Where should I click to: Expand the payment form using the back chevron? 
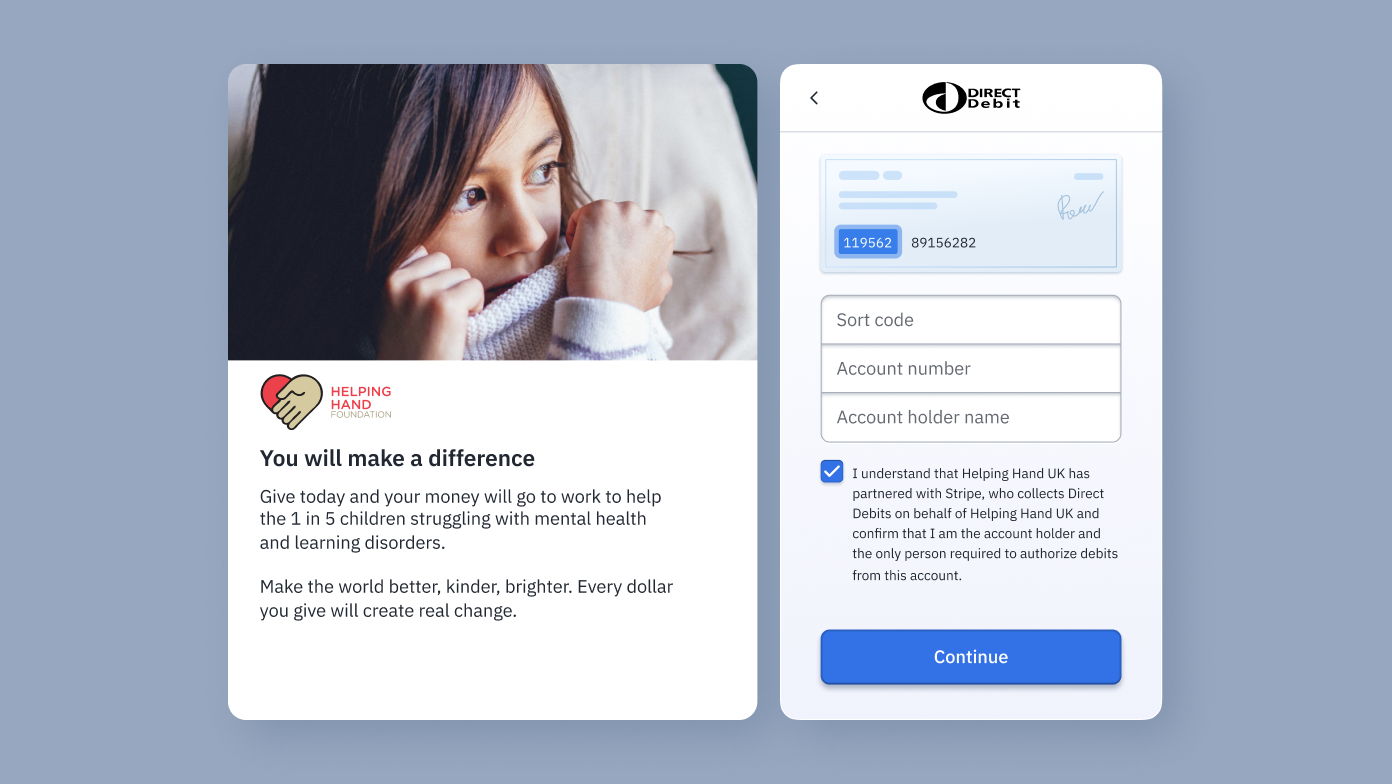(813, 98)
